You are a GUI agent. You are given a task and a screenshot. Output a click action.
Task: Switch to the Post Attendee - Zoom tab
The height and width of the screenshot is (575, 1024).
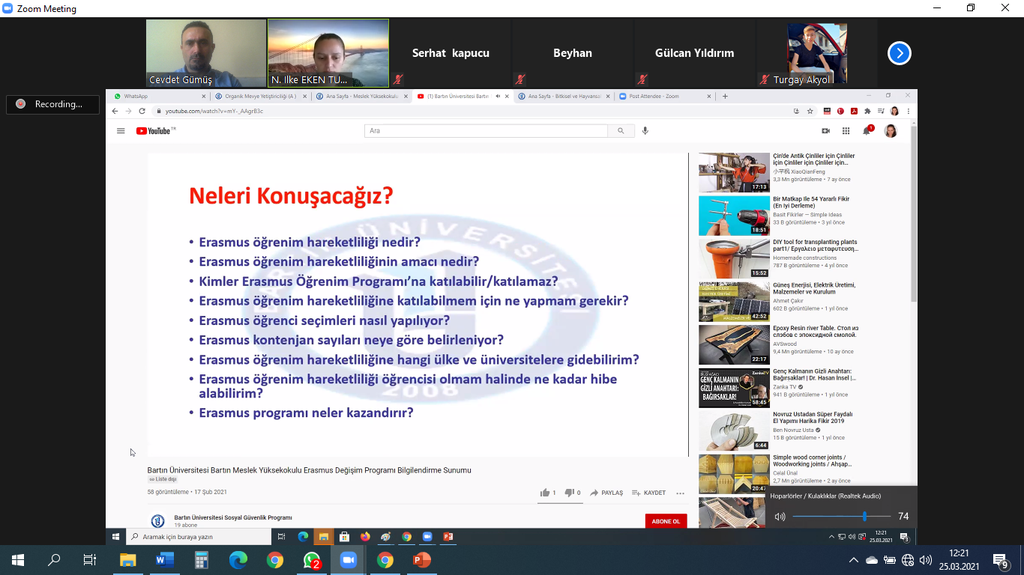click(665, 96)
